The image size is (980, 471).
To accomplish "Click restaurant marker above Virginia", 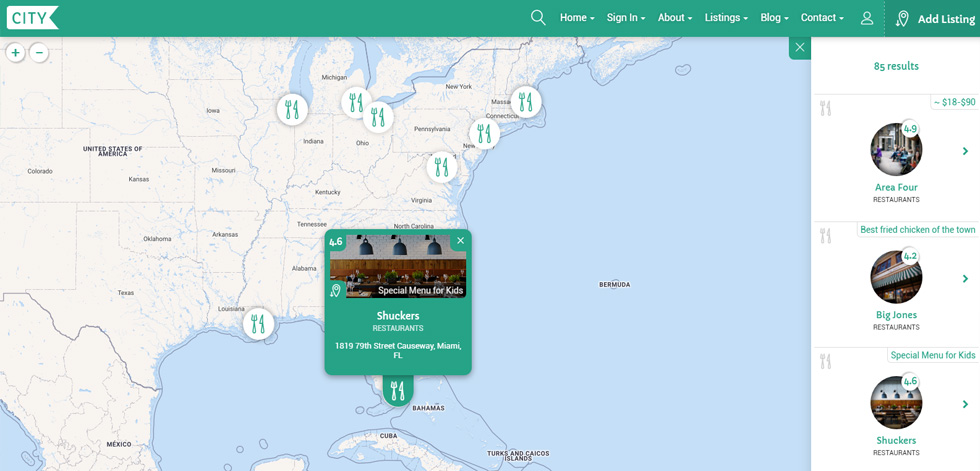I will point(442,167).
